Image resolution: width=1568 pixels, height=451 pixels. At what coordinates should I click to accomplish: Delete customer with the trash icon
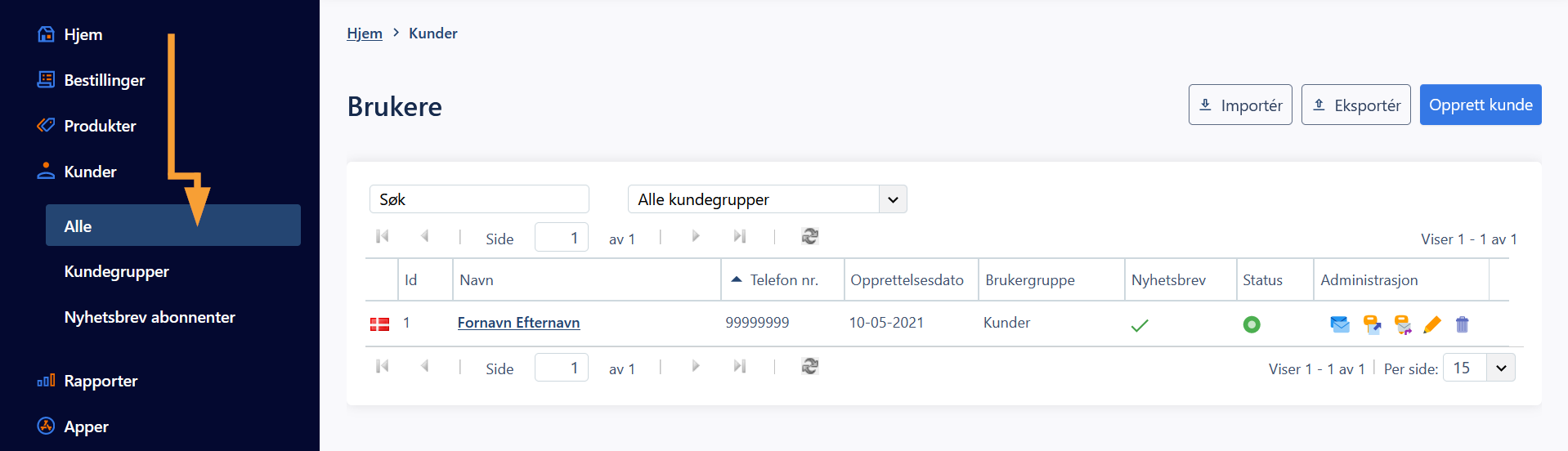(1463, 324)
